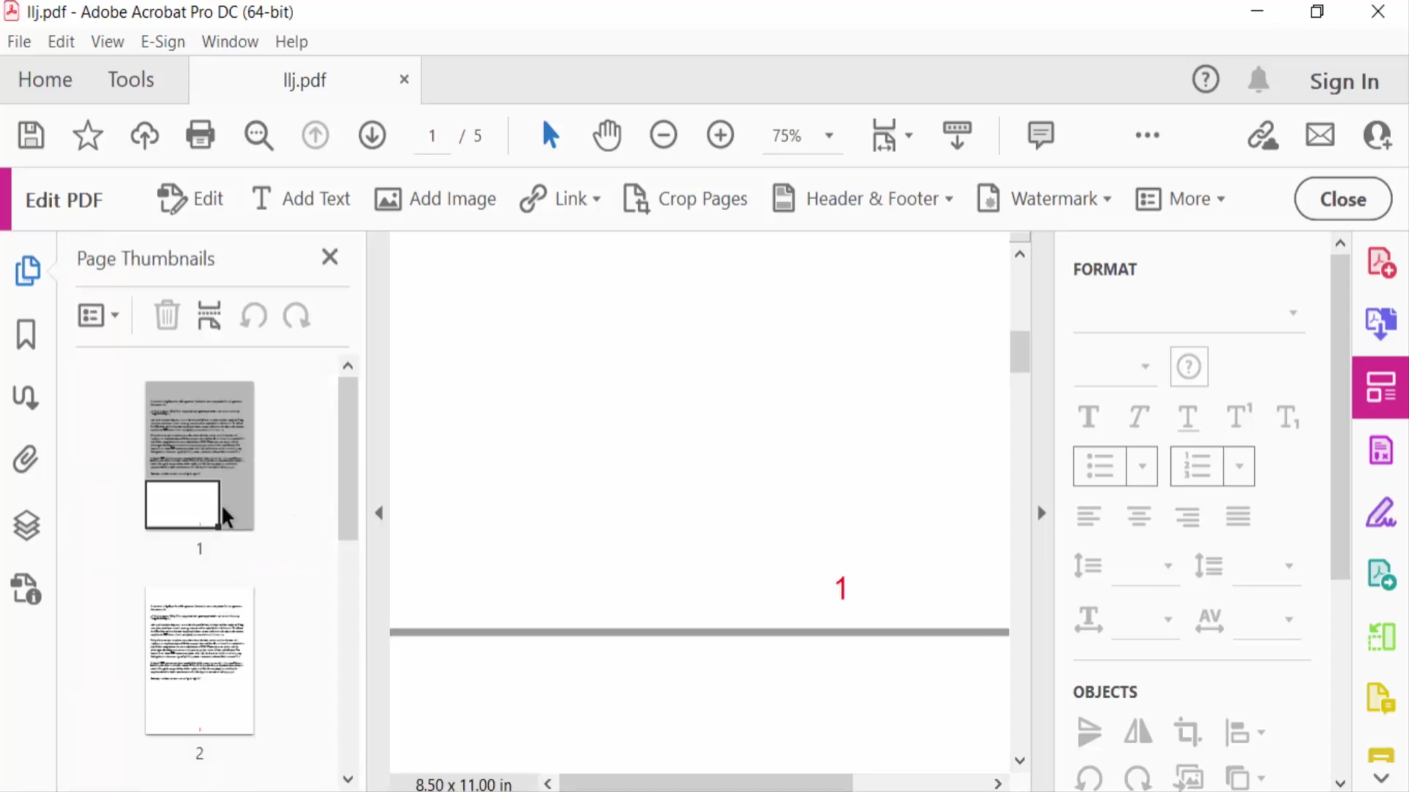
Task: Open the Bookmarks panel icon
Action: pyautogui.click(x=26, y=334)
